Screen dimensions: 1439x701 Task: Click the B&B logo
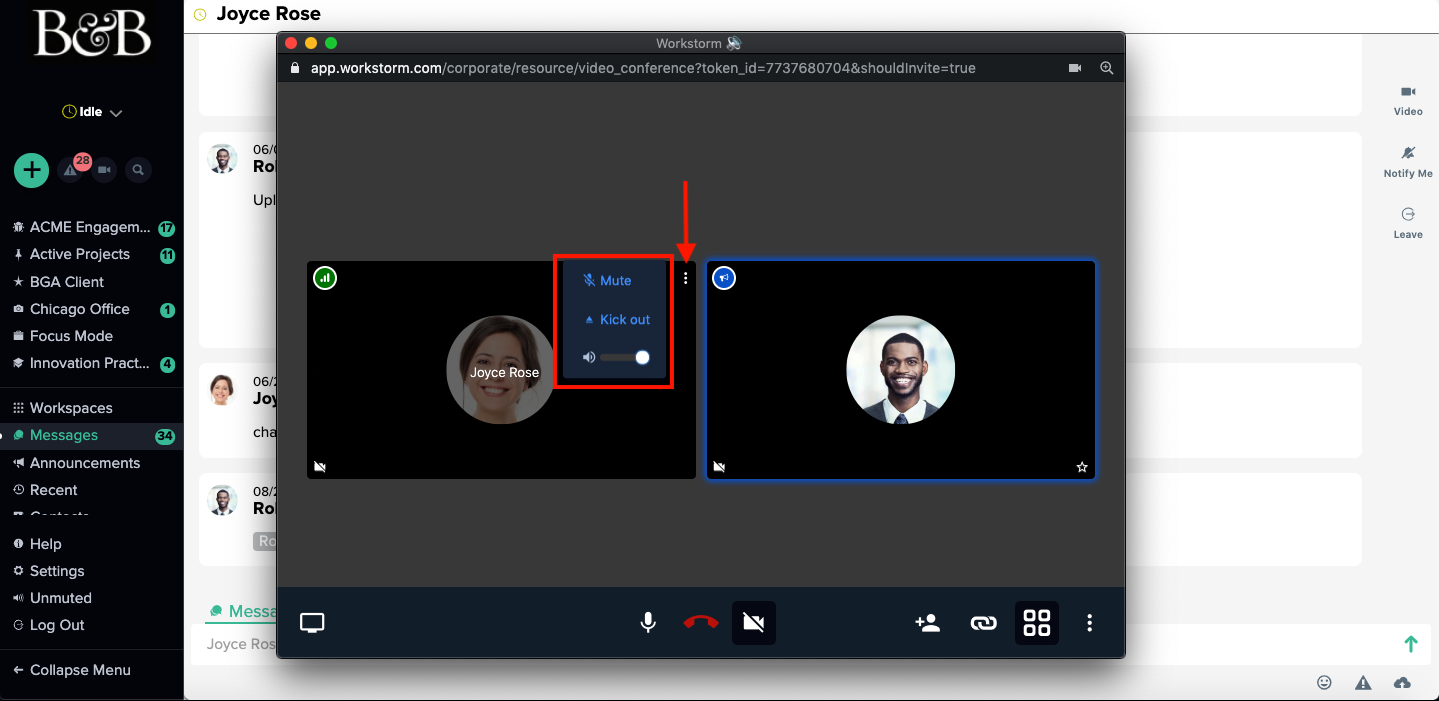[93, 33]
